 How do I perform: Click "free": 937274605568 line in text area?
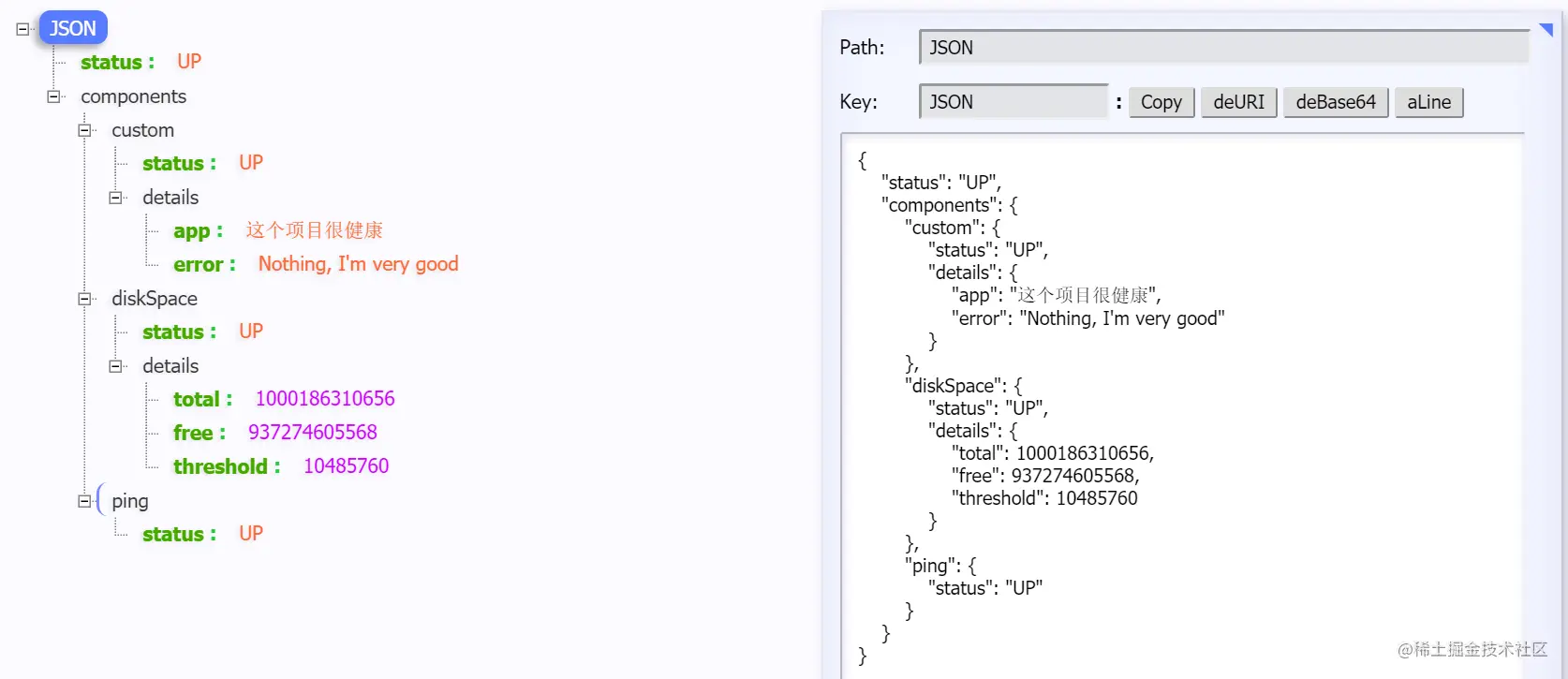coord(1045,476)
